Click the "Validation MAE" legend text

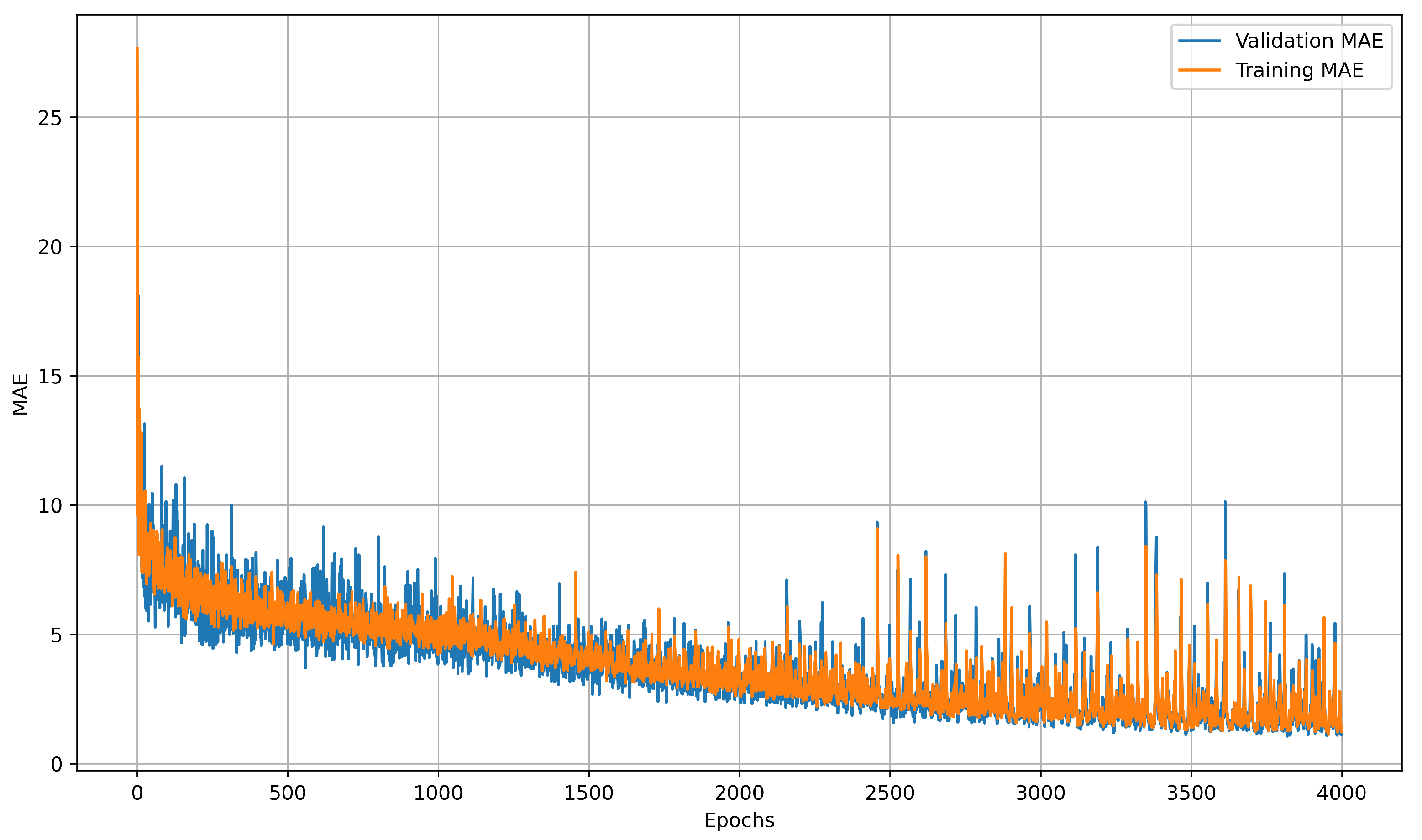(x=1309, y=41)
